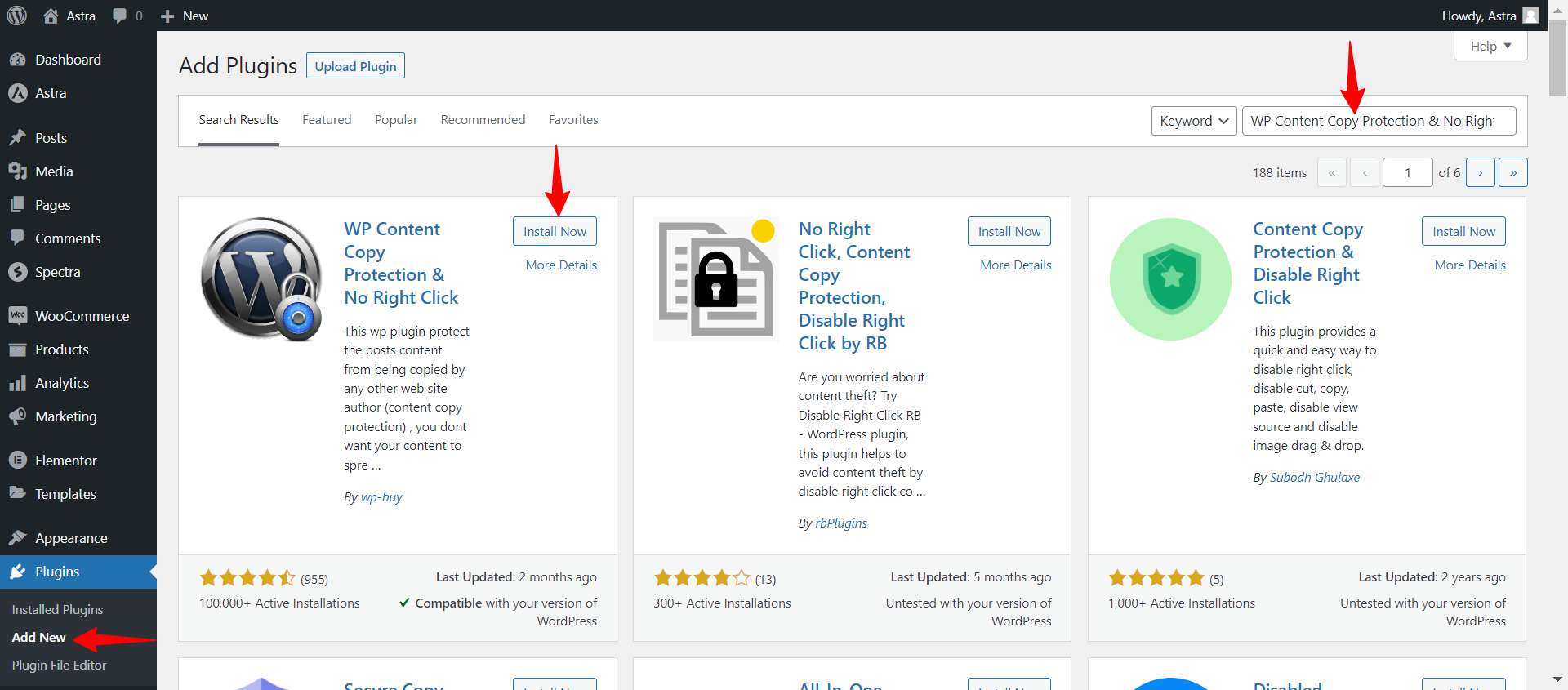Switch to the Featured tab
This screenshot has width=1568, height=690.
pyautogui.click(x=327, y=120)
